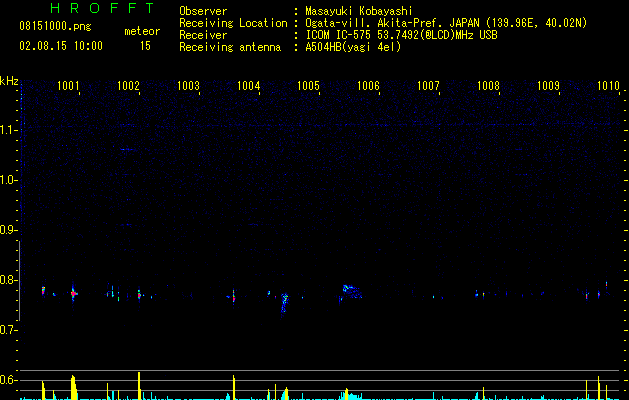Click the 1004 time marker

[x=248, y=86]
